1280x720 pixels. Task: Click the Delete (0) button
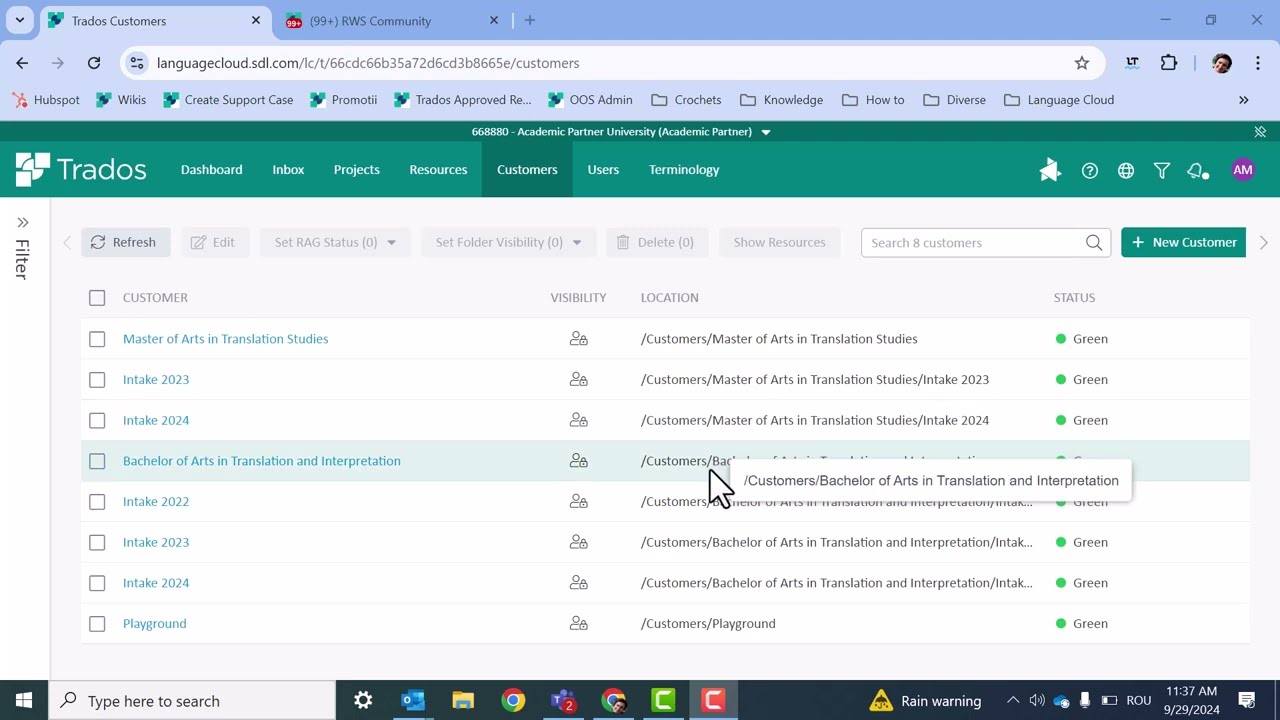tap(656, 242)
